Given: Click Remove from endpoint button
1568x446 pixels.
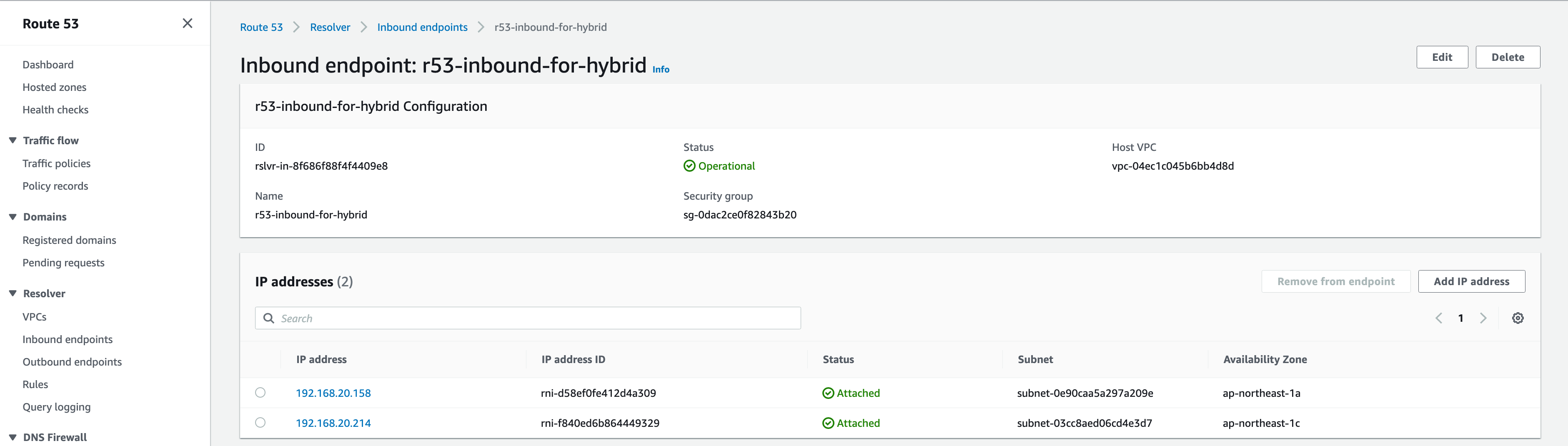Looking at the screenshot, I should coord(1335,282).
